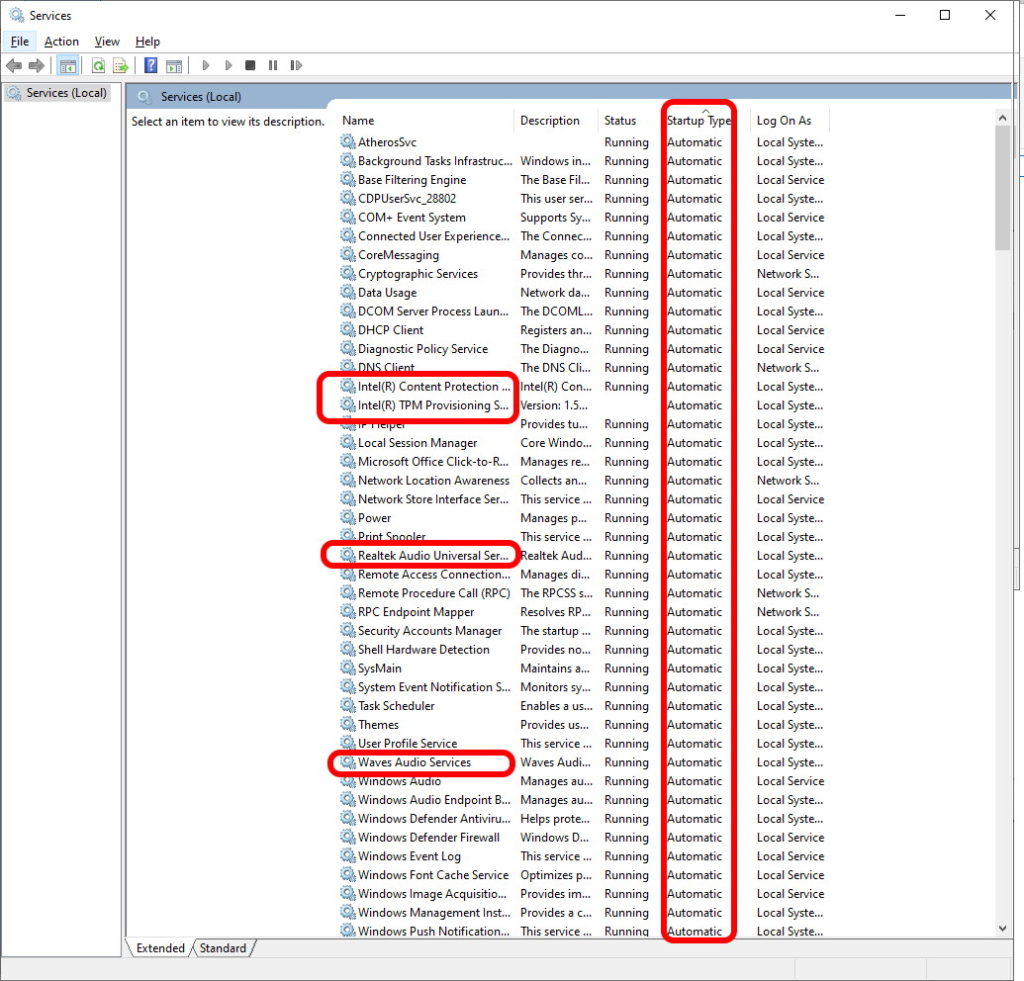Click the Stop Service toolbar icon

click(x=250, y=65)
